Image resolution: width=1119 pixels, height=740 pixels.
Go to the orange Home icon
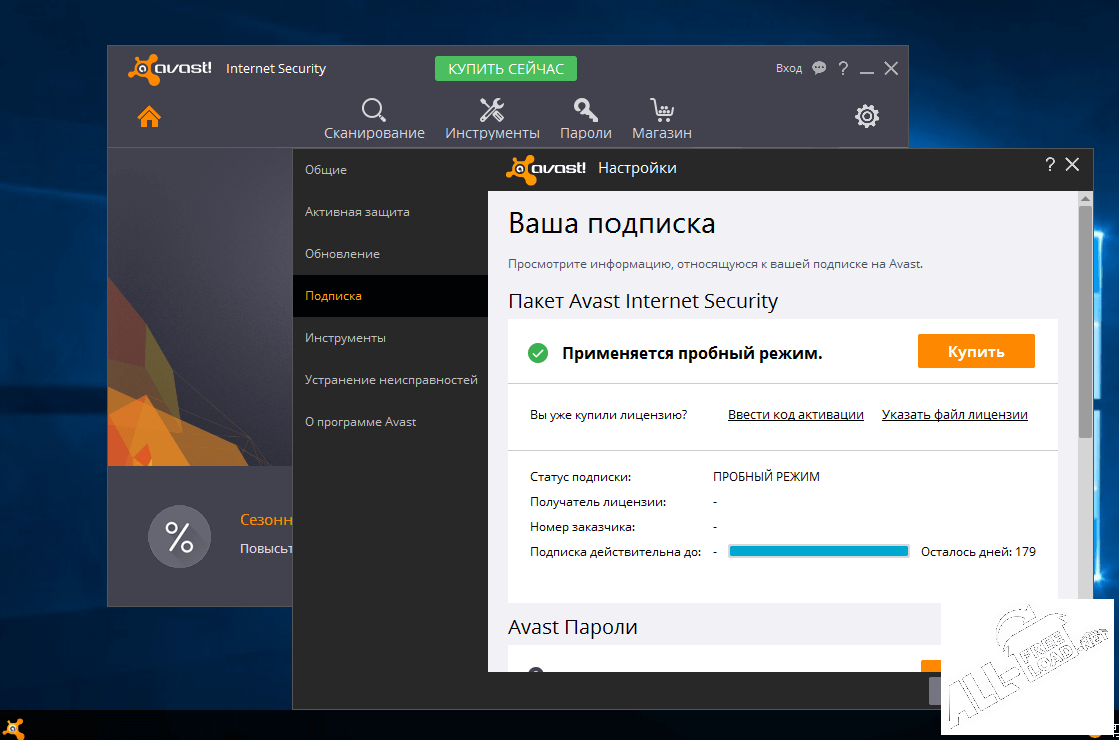[149, 116]
